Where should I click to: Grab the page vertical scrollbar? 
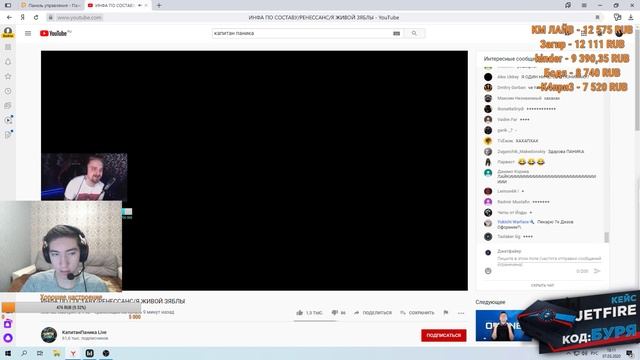pos(637,80)
